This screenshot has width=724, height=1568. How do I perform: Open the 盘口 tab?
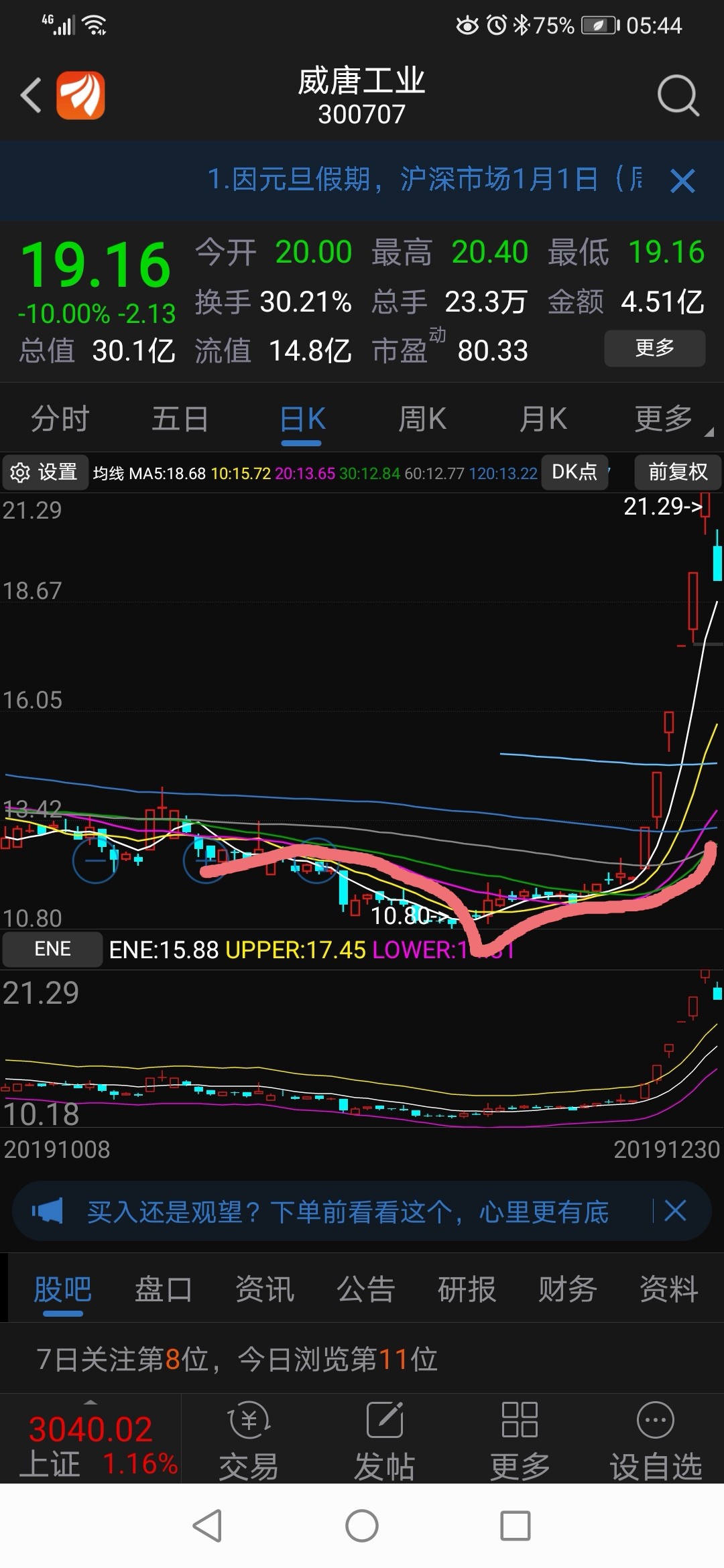click(x=164, y=1289)
